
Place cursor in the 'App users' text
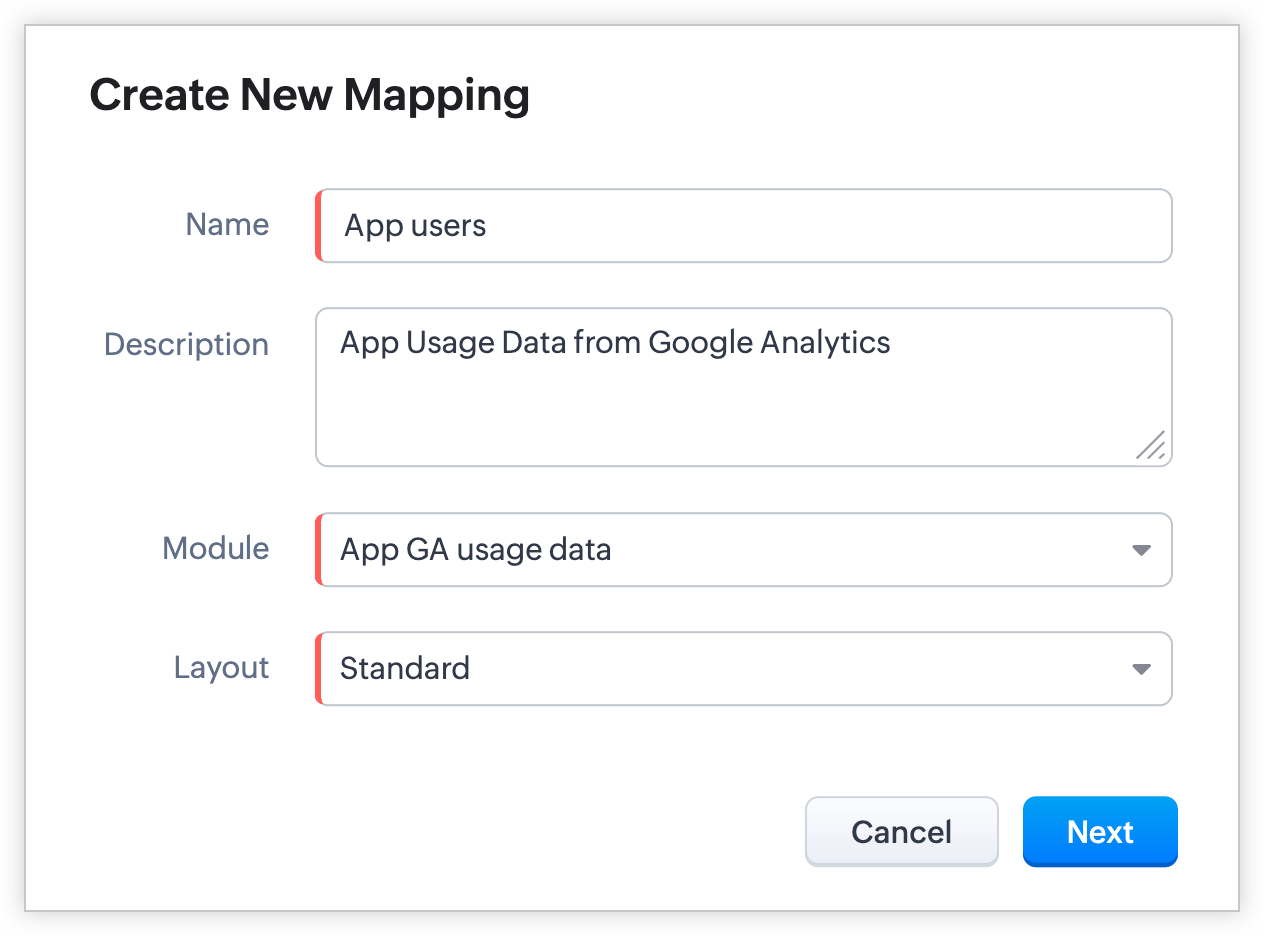pos(415,226)
